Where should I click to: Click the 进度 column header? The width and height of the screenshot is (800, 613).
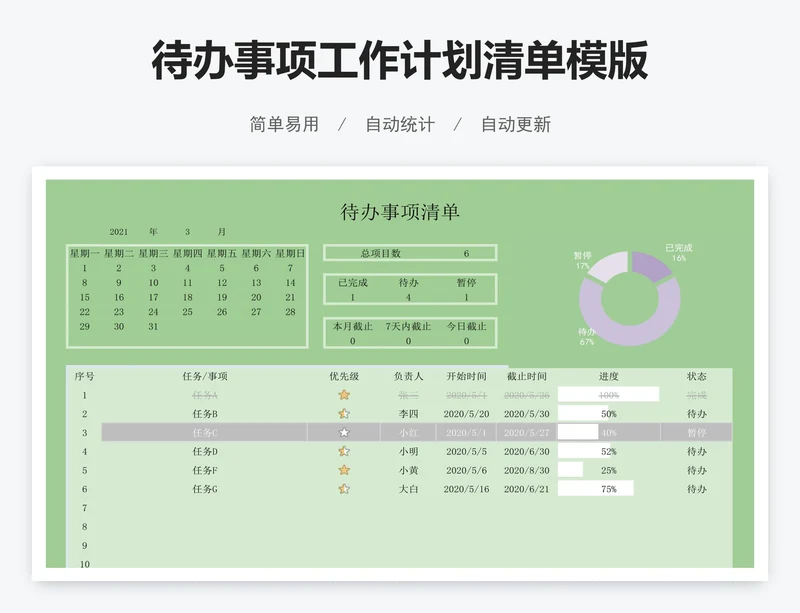coord(609,376)
